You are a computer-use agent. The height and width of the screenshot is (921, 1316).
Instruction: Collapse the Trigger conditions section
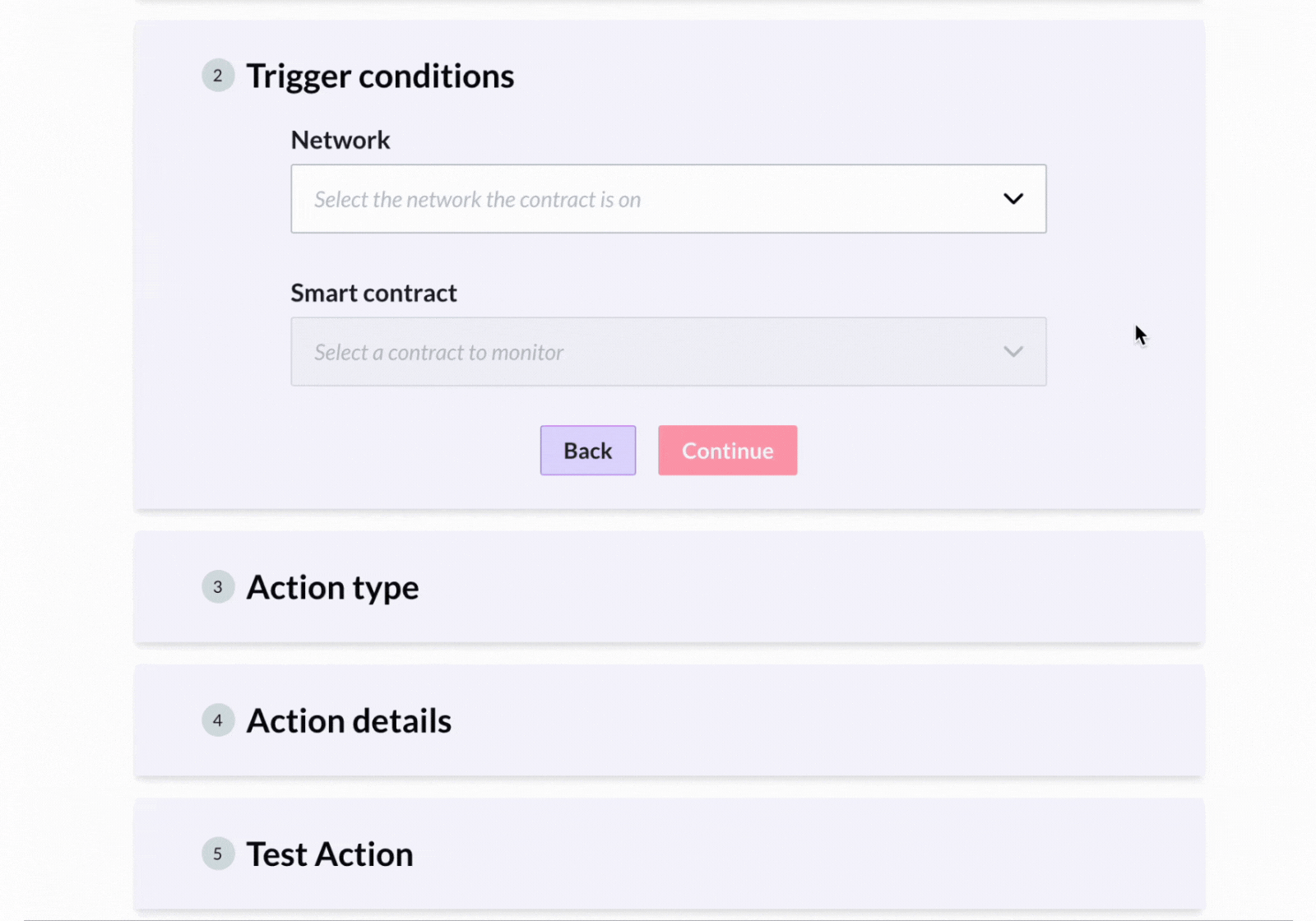coord(380,75)
